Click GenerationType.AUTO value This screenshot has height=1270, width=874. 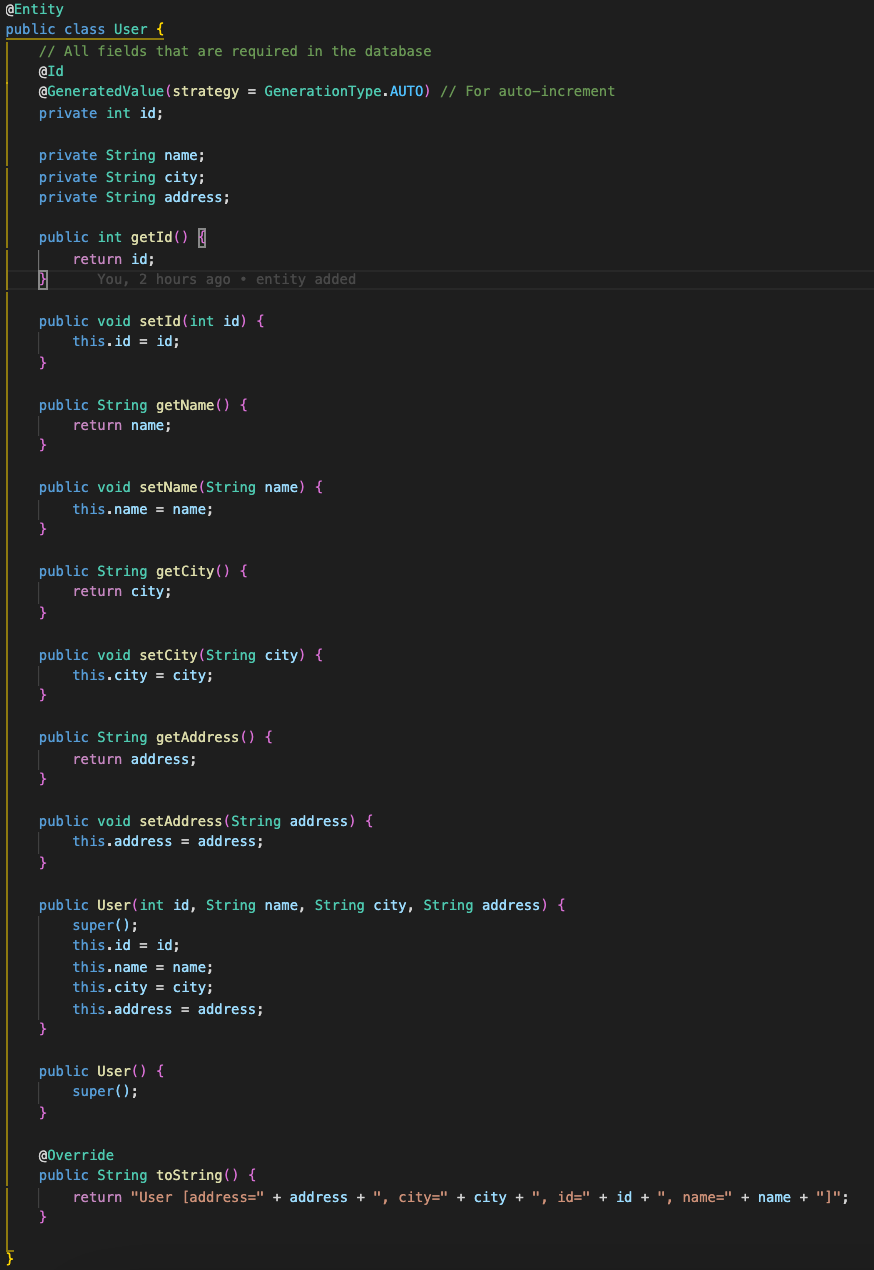coord(344,91)
